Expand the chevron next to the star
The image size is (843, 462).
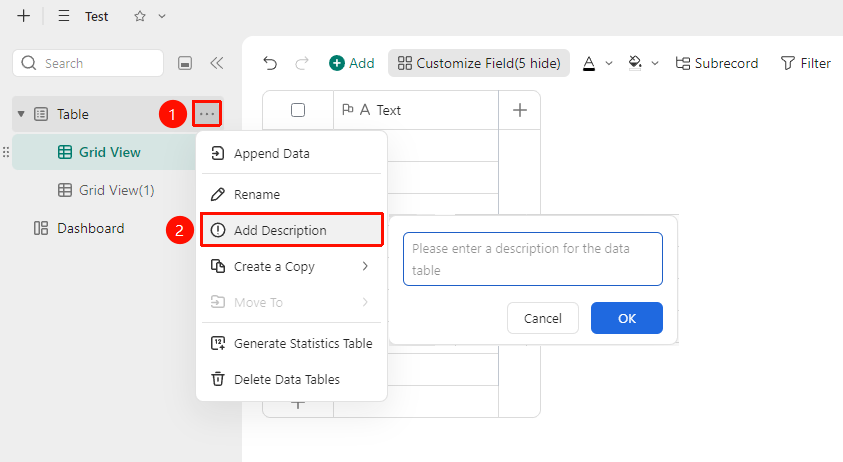pyautogui.click(x=162, y=17)
